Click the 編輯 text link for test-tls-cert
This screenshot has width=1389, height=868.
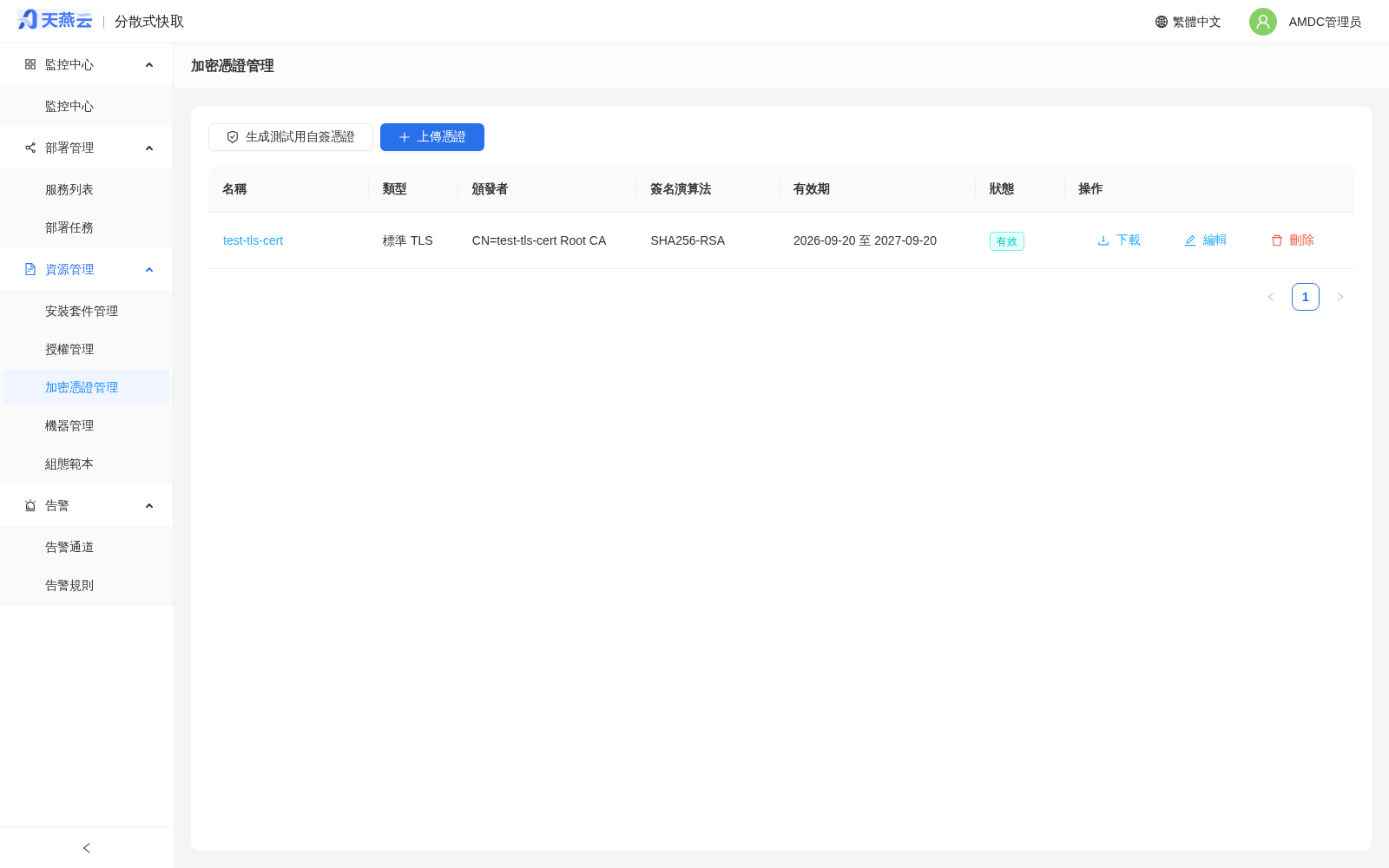click(x=1215, y=240)
